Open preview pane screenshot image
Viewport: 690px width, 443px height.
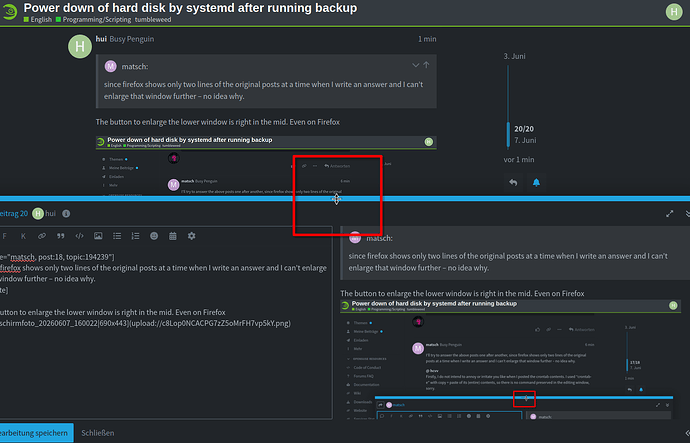point(510,359)
